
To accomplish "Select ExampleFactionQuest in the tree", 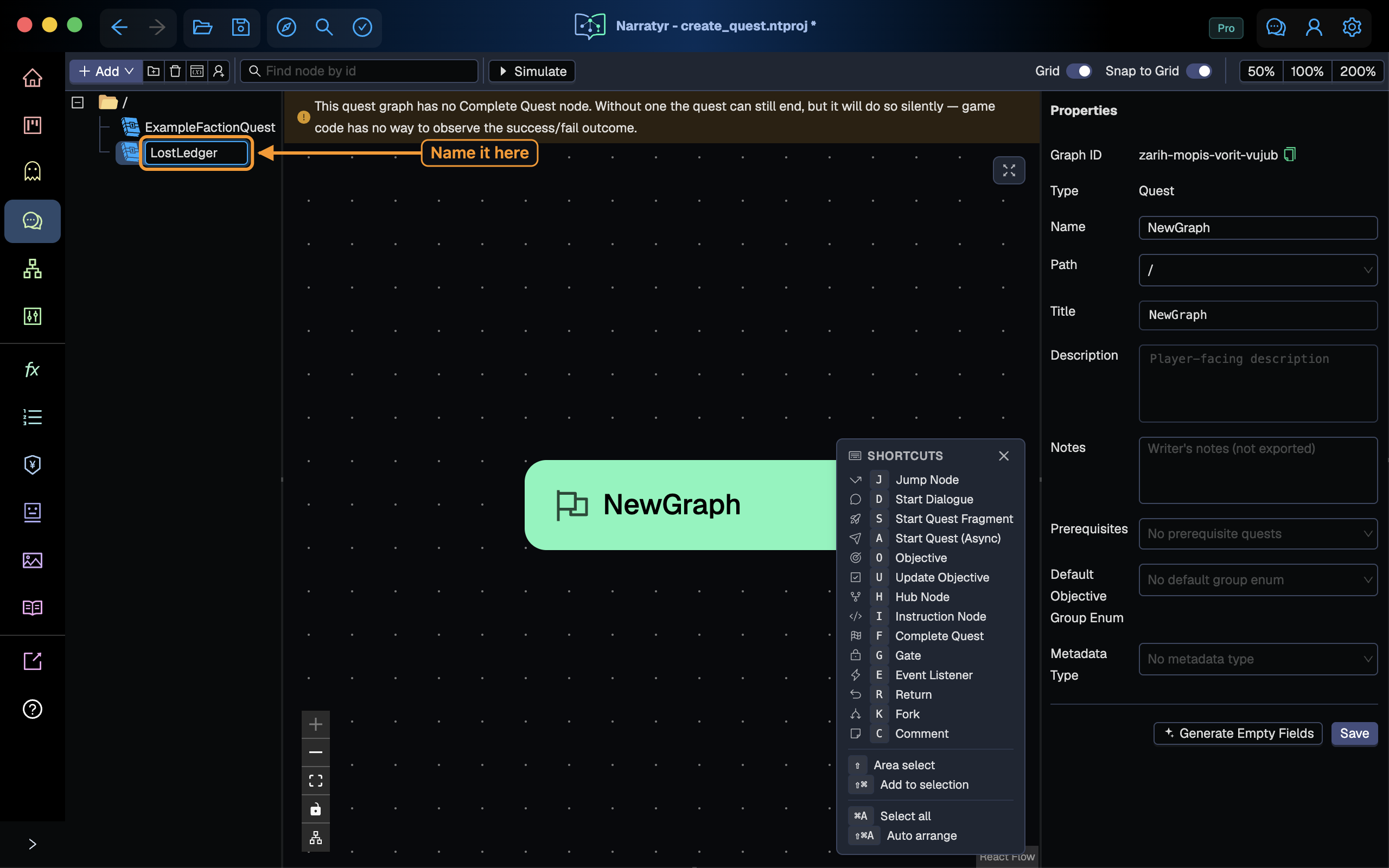I will 209,127.
